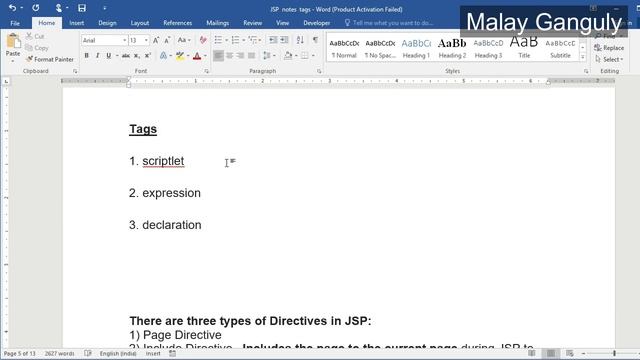Open the font size dropdown

146,40
